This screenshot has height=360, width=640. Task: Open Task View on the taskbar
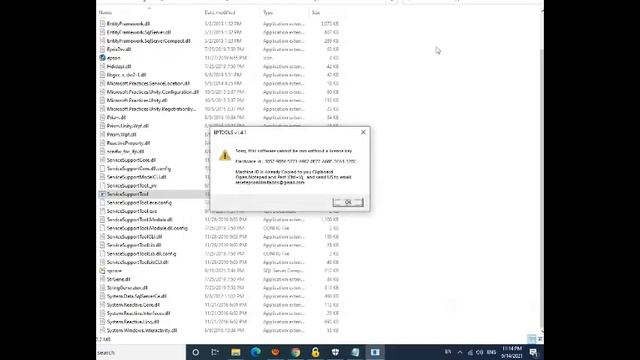[x=215, y=352]
